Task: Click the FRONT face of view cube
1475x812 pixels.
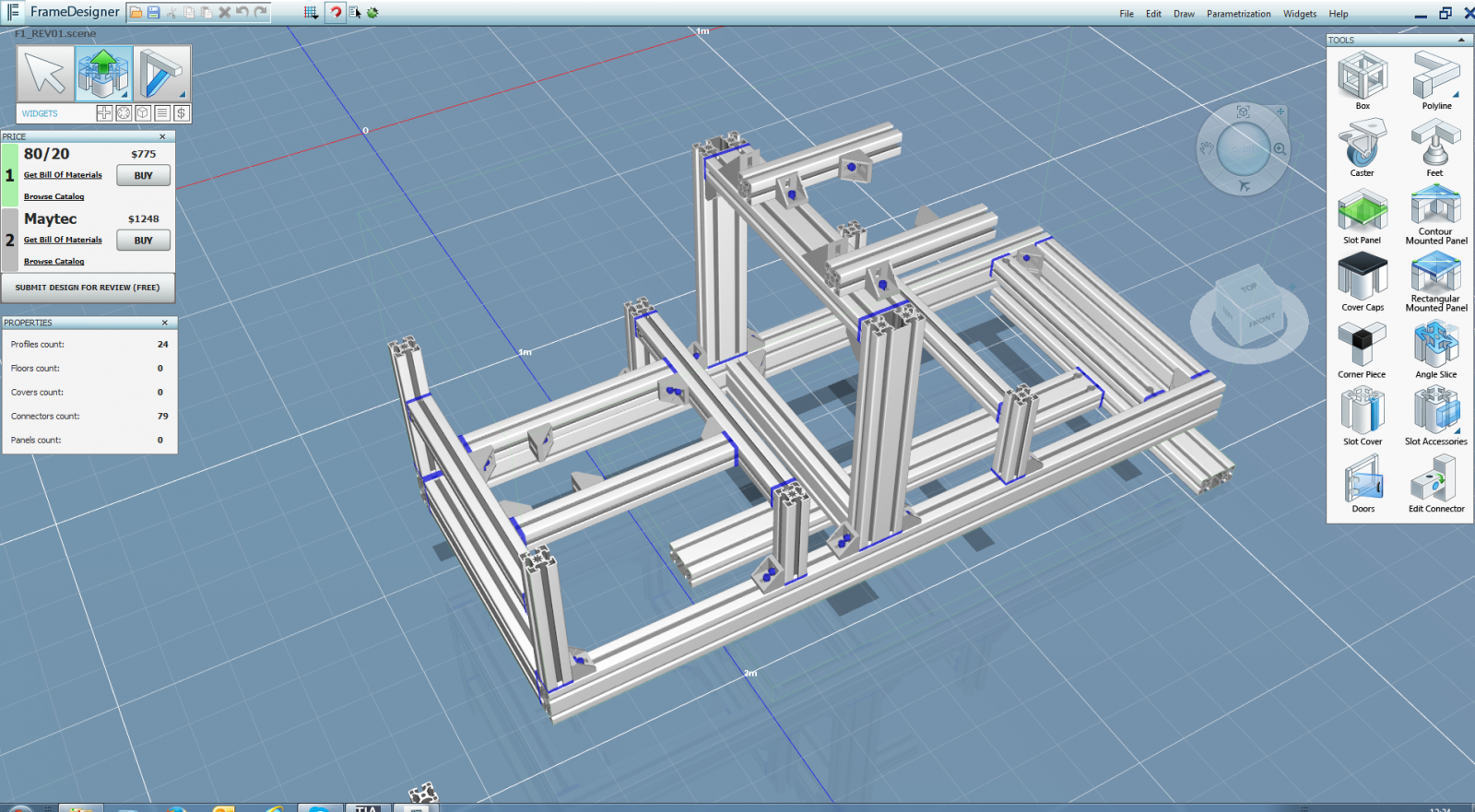Action: click(x=1261, y=321)
